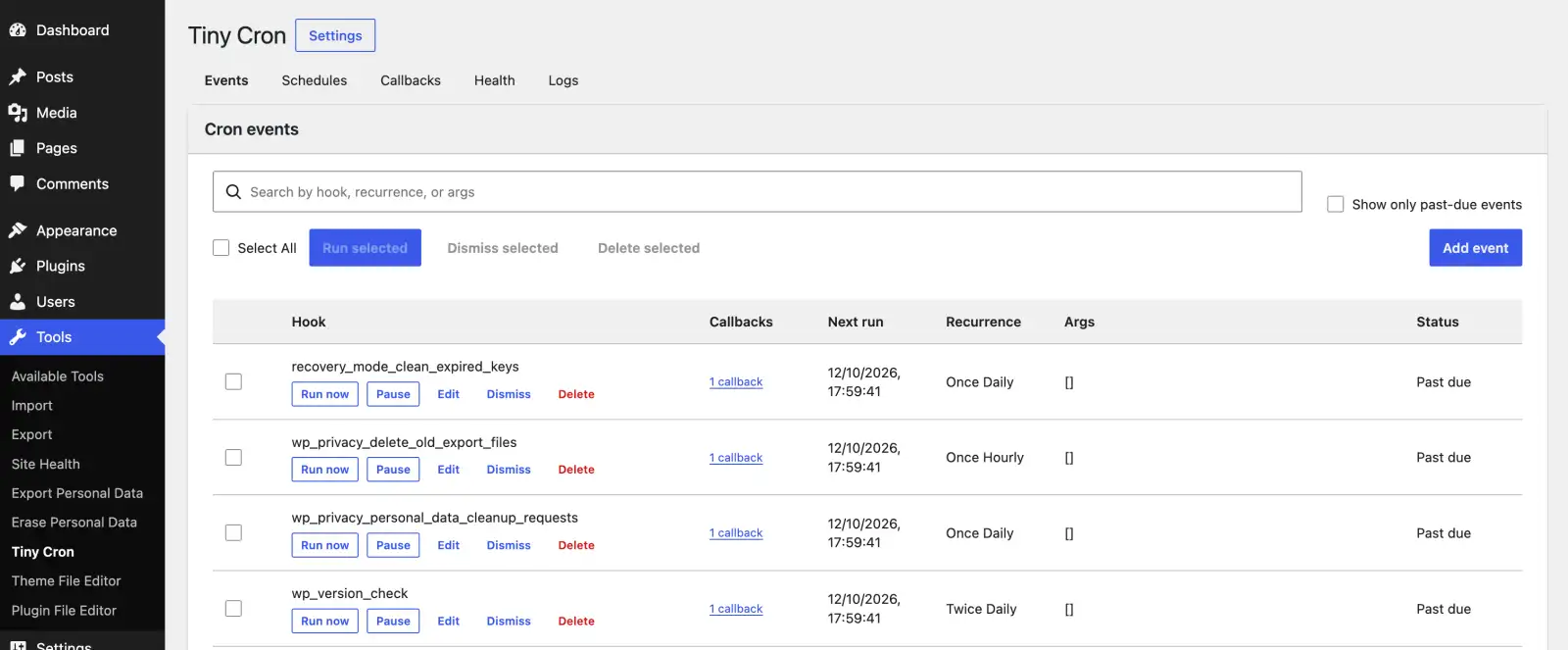Edit the wp_privacy_personal_data_cleanup_requests event

pyautogui.click(x=449, y=545)
